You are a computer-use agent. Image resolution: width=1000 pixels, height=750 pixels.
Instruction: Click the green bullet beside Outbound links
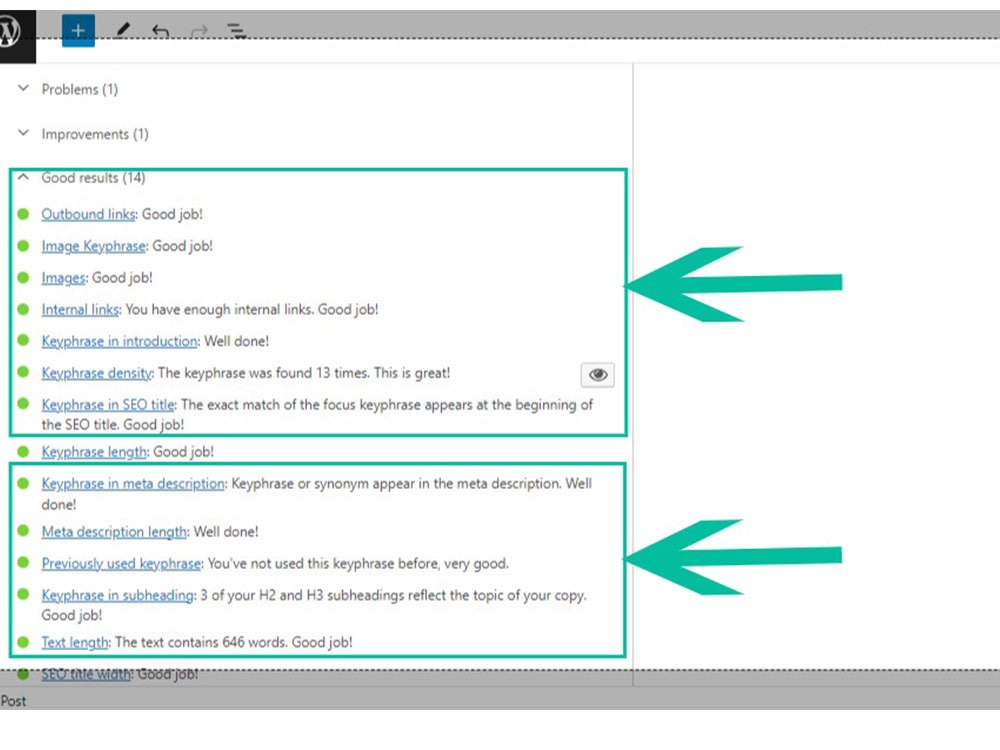click(24, 214)
